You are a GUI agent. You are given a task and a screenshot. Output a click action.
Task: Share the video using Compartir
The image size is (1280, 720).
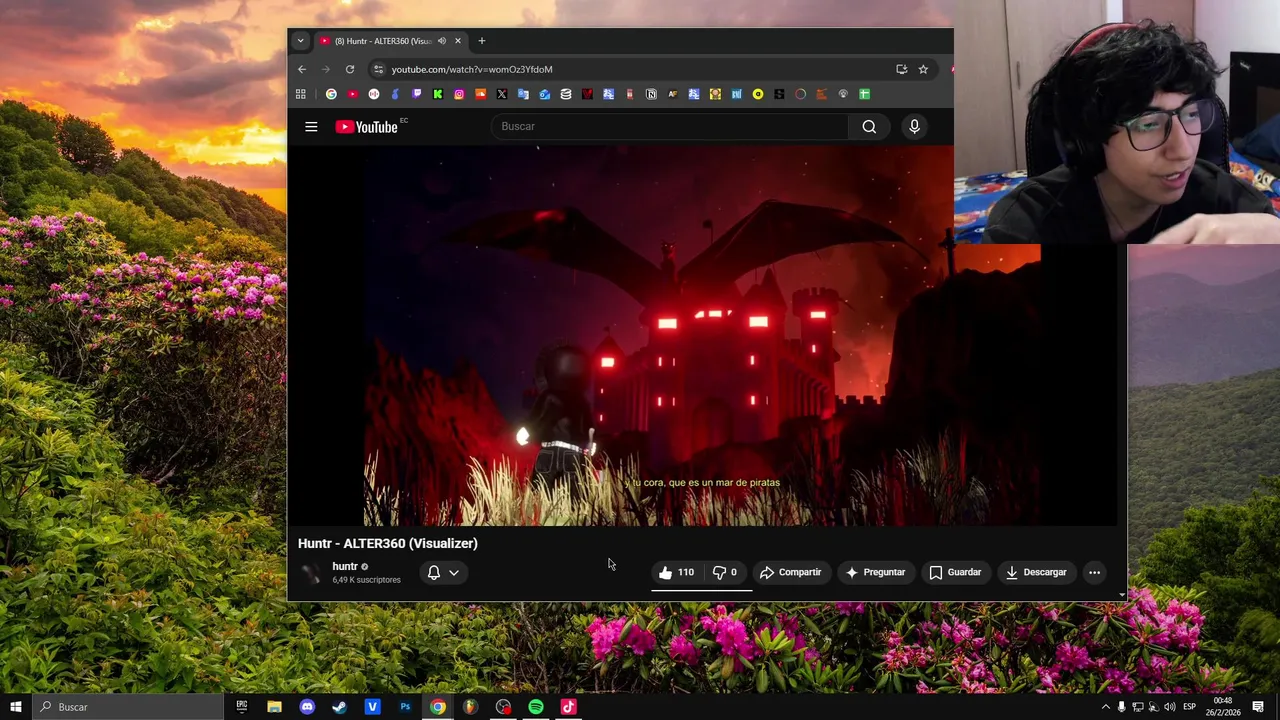point(790,572)
